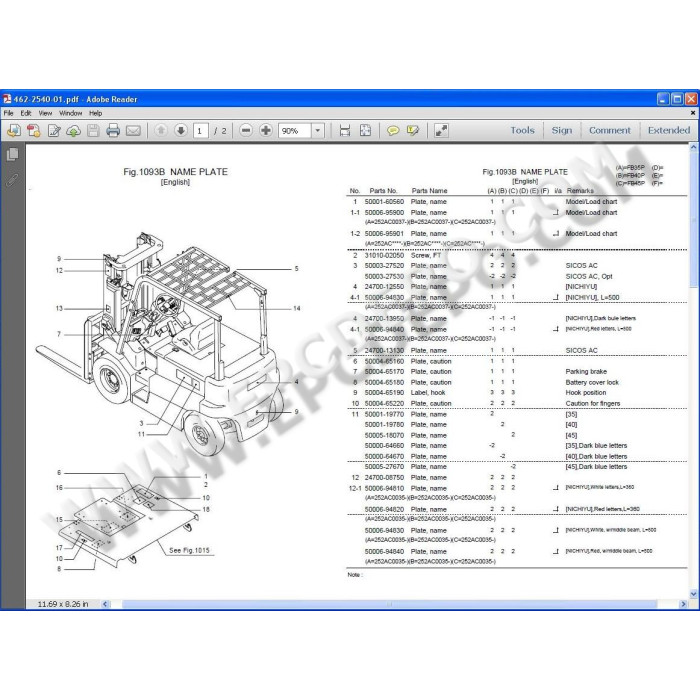Image resolution: width=700 pixels, height=700 pixels.
Task: Click the Convert file to PDF icon
Action: click(33, 131)
